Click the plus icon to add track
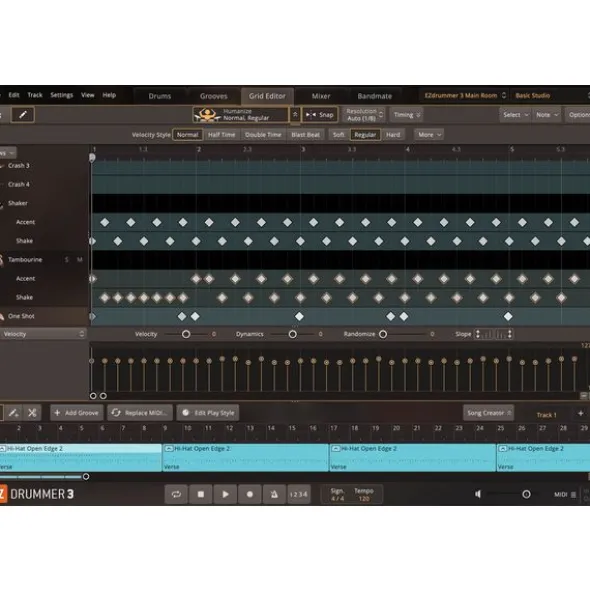This screenshot has width=590, height=591. pyautogui.click(x=581, y=413)
